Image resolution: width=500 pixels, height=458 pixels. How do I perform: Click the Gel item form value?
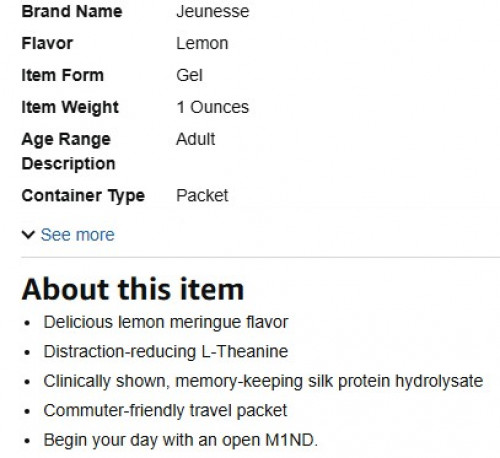(x=189, y=75)
